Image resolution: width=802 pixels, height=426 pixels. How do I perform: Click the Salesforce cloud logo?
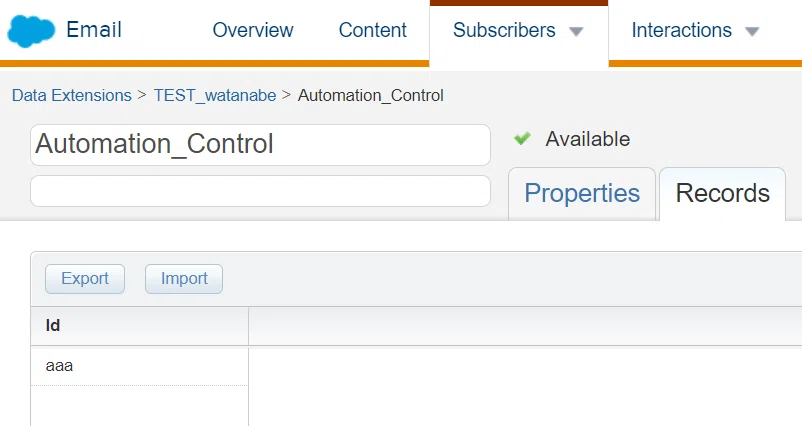[x=31, y=31]
